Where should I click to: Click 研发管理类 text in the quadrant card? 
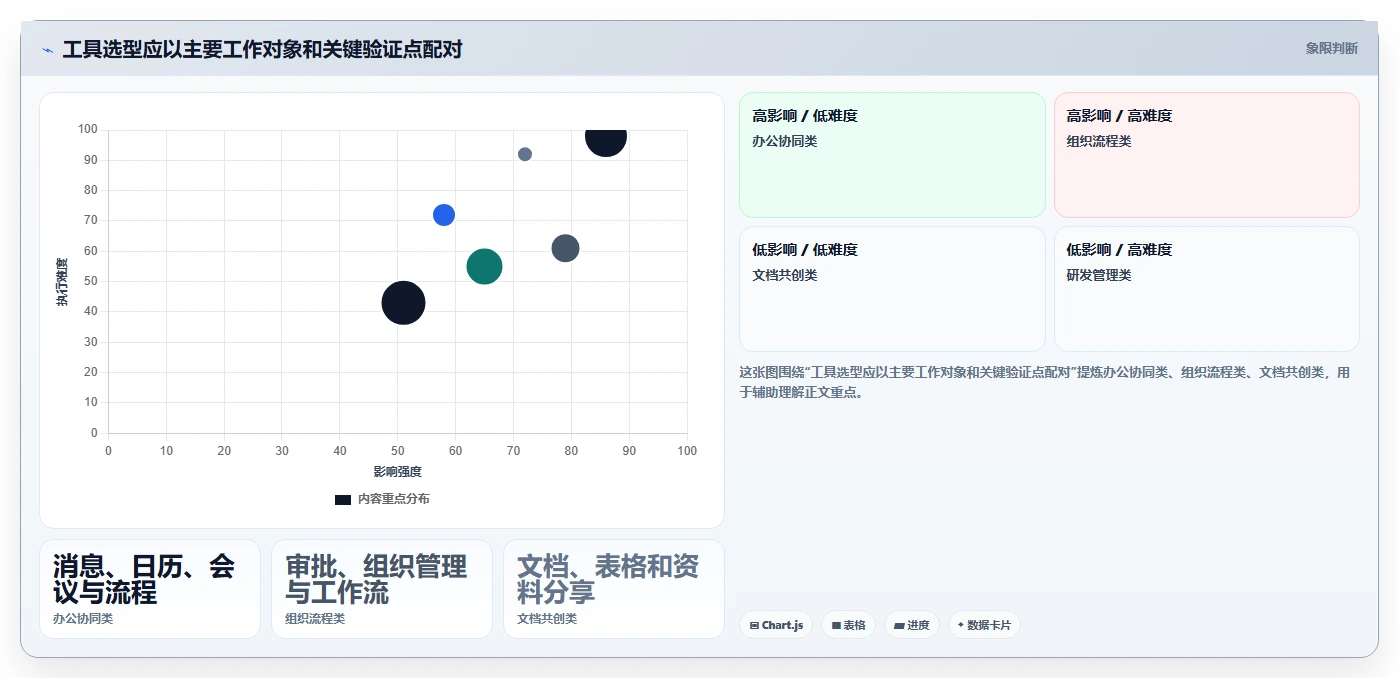coord(1099,275)
